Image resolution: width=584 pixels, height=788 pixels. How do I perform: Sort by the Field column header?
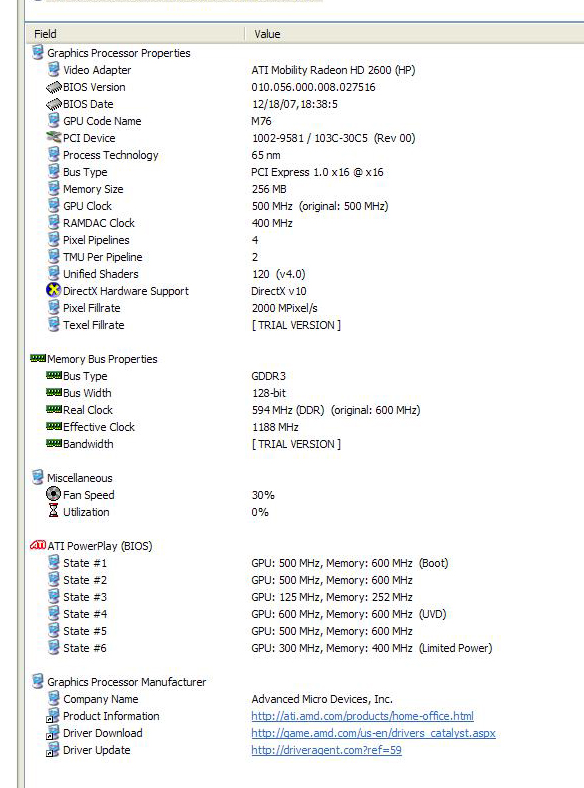[x=135, y=34]
